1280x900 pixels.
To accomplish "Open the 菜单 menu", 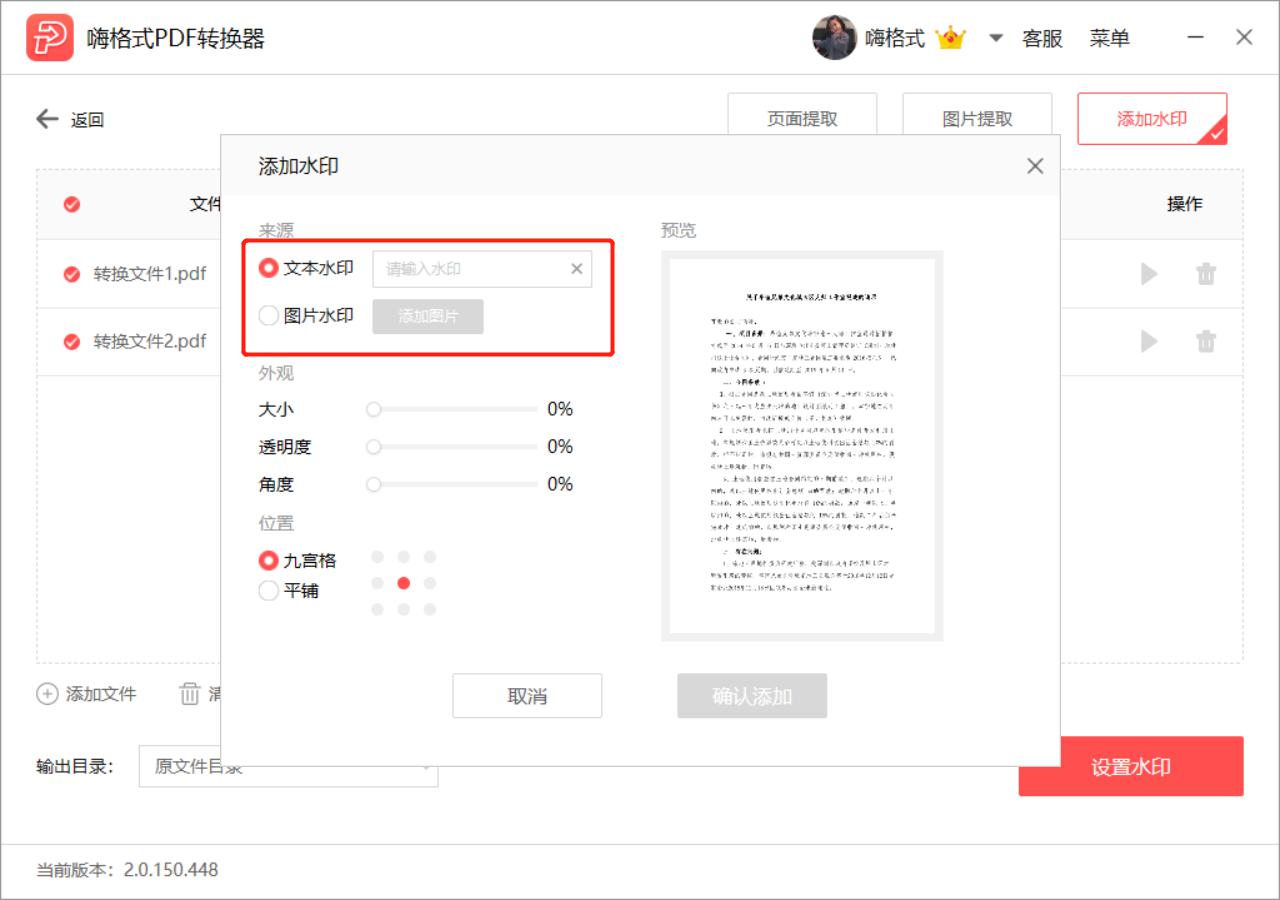I will tap(1110, 38).
